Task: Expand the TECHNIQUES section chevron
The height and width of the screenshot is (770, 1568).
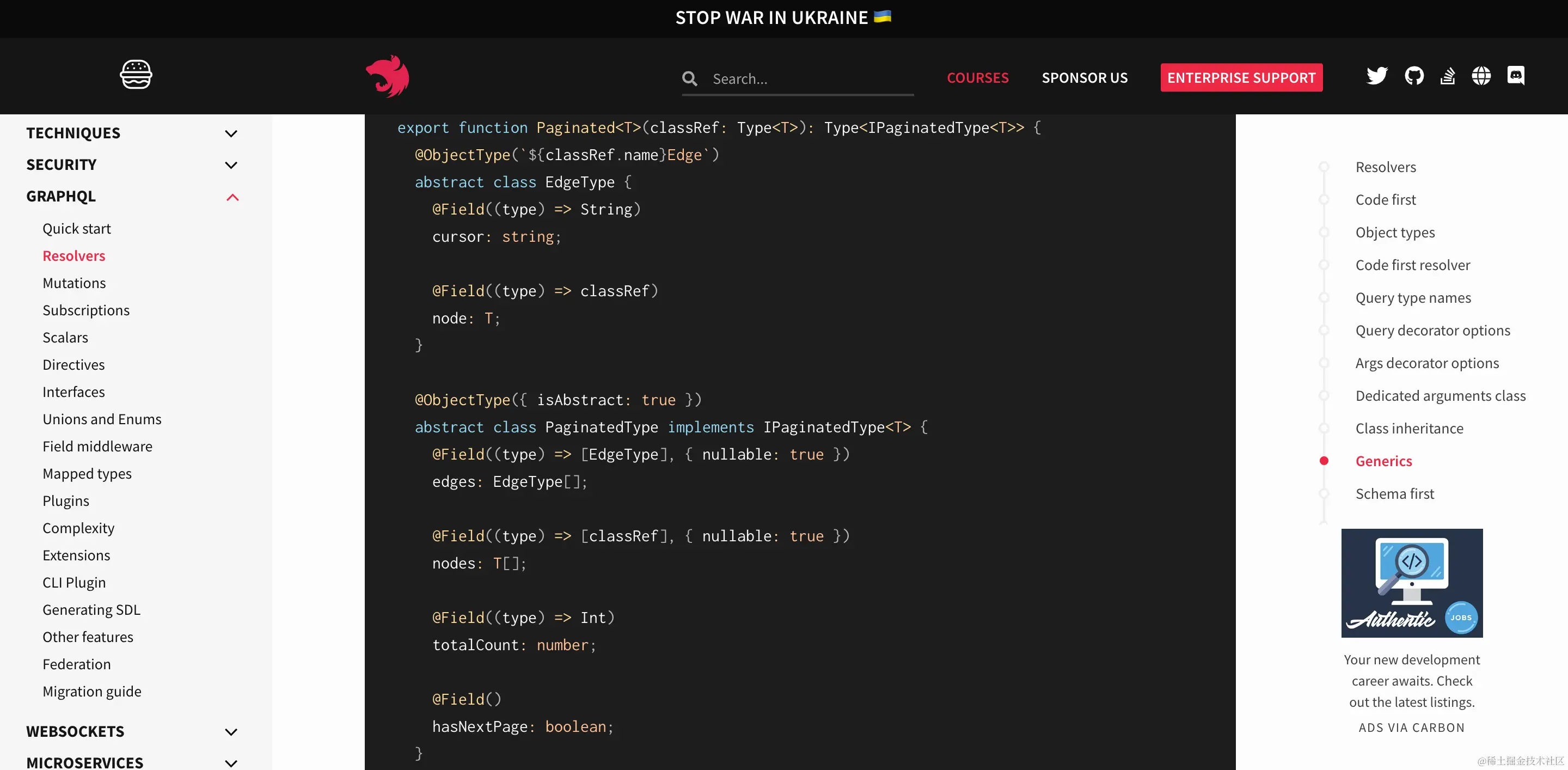Action: (231, 133)
